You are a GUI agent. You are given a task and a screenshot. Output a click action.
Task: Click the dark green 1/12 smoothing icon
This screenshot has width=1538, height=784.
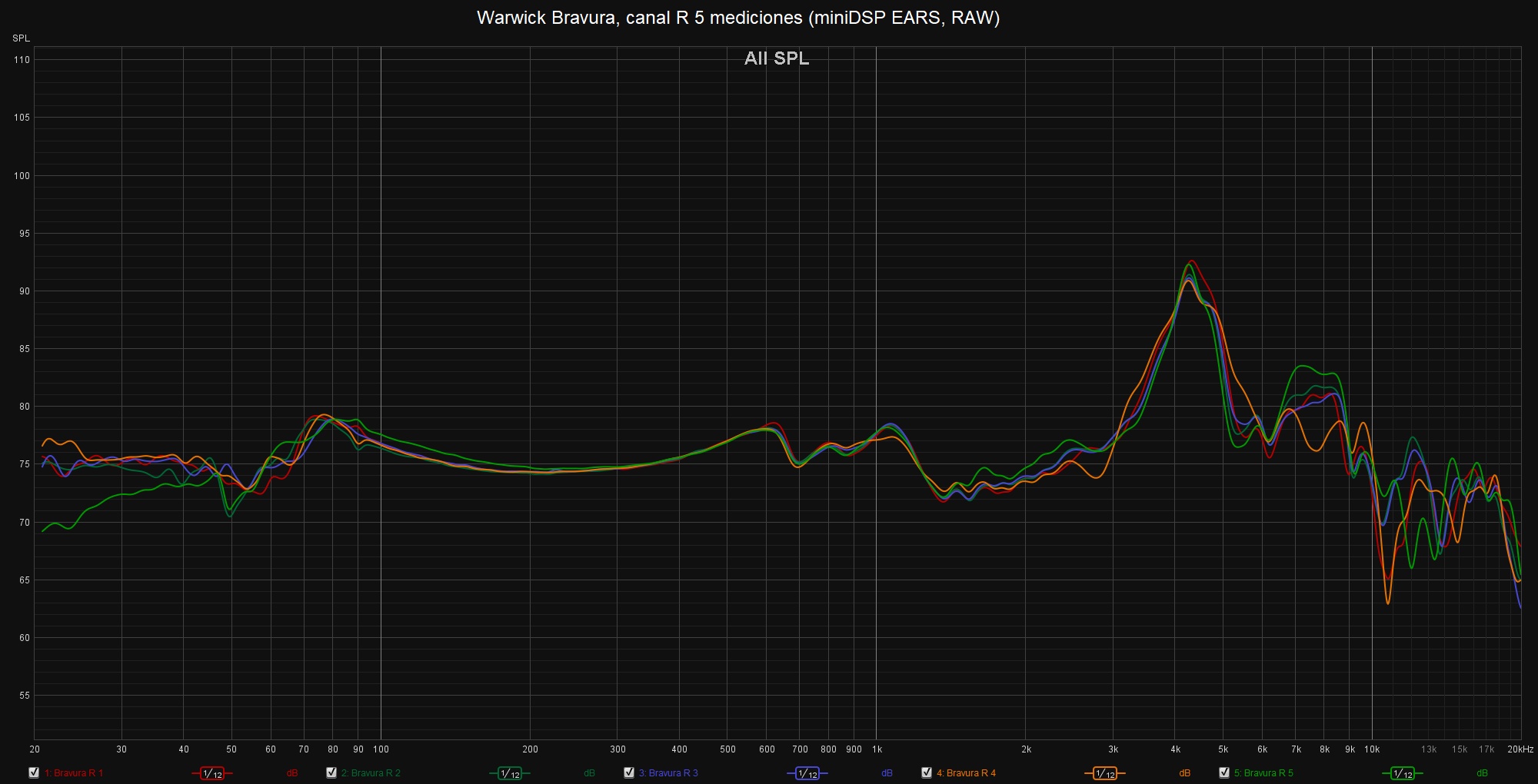pyautogui.click(x=510, y=773)
